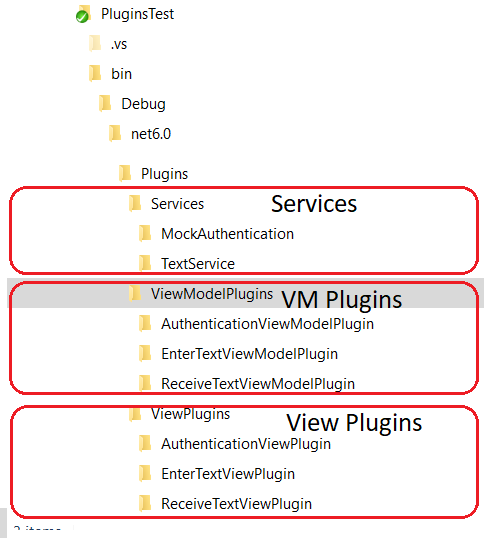Screen dimensions: 484x547
Task: Select the ViewPlugins folder label
Action: point(191,414)
